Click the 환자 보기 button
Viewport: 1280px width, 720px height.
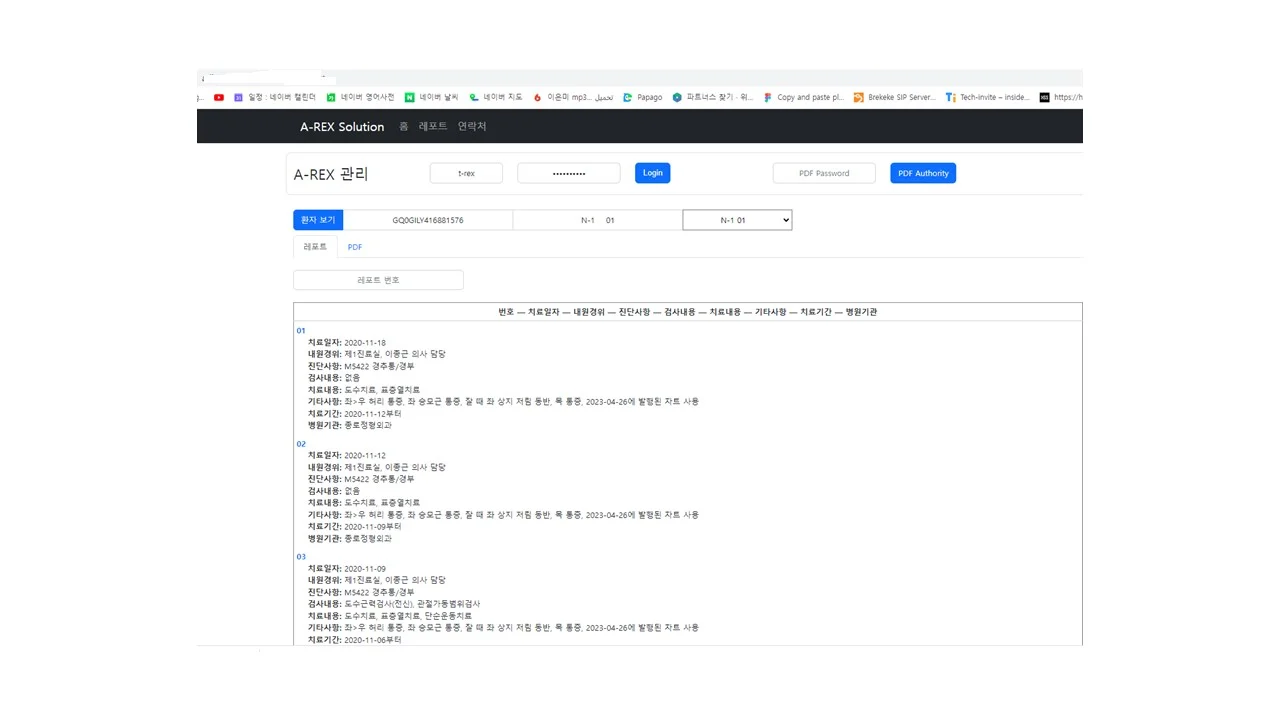318,220
